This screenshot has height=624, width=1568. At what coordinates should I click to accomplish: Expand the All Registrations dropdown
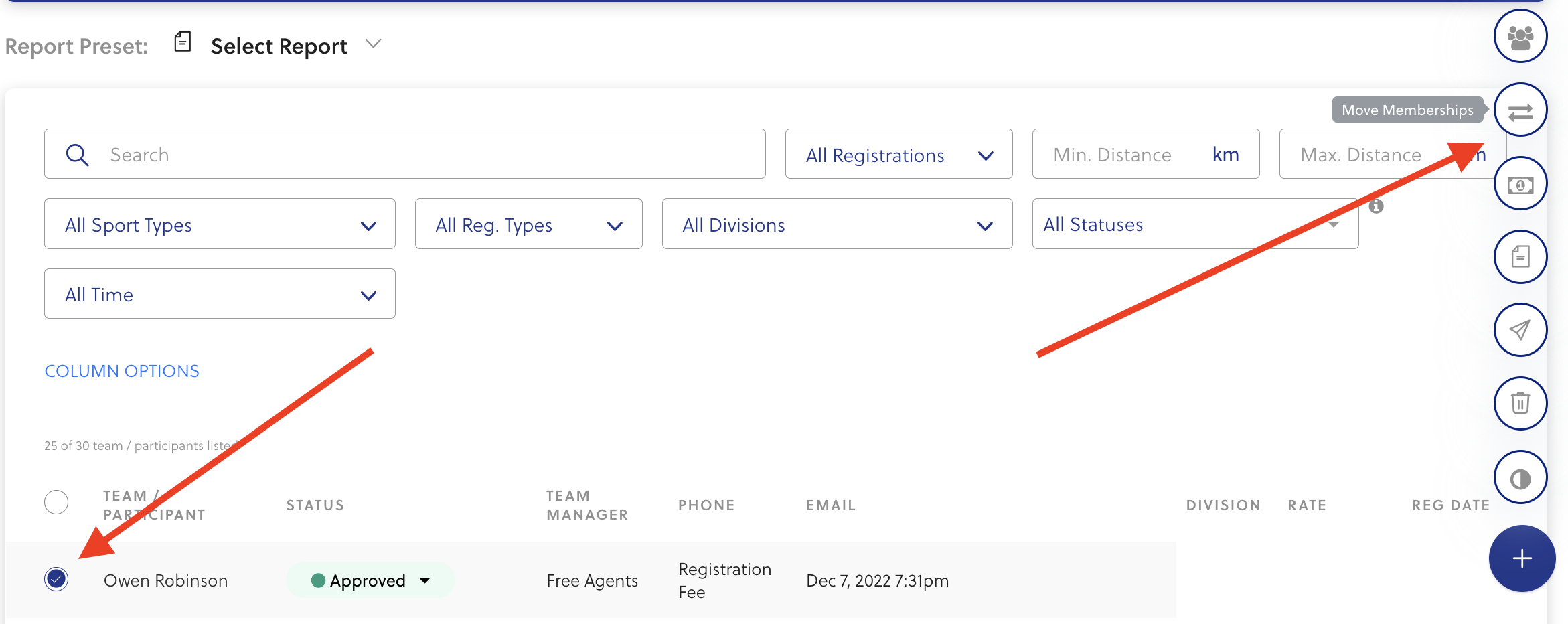click(898, 155)
